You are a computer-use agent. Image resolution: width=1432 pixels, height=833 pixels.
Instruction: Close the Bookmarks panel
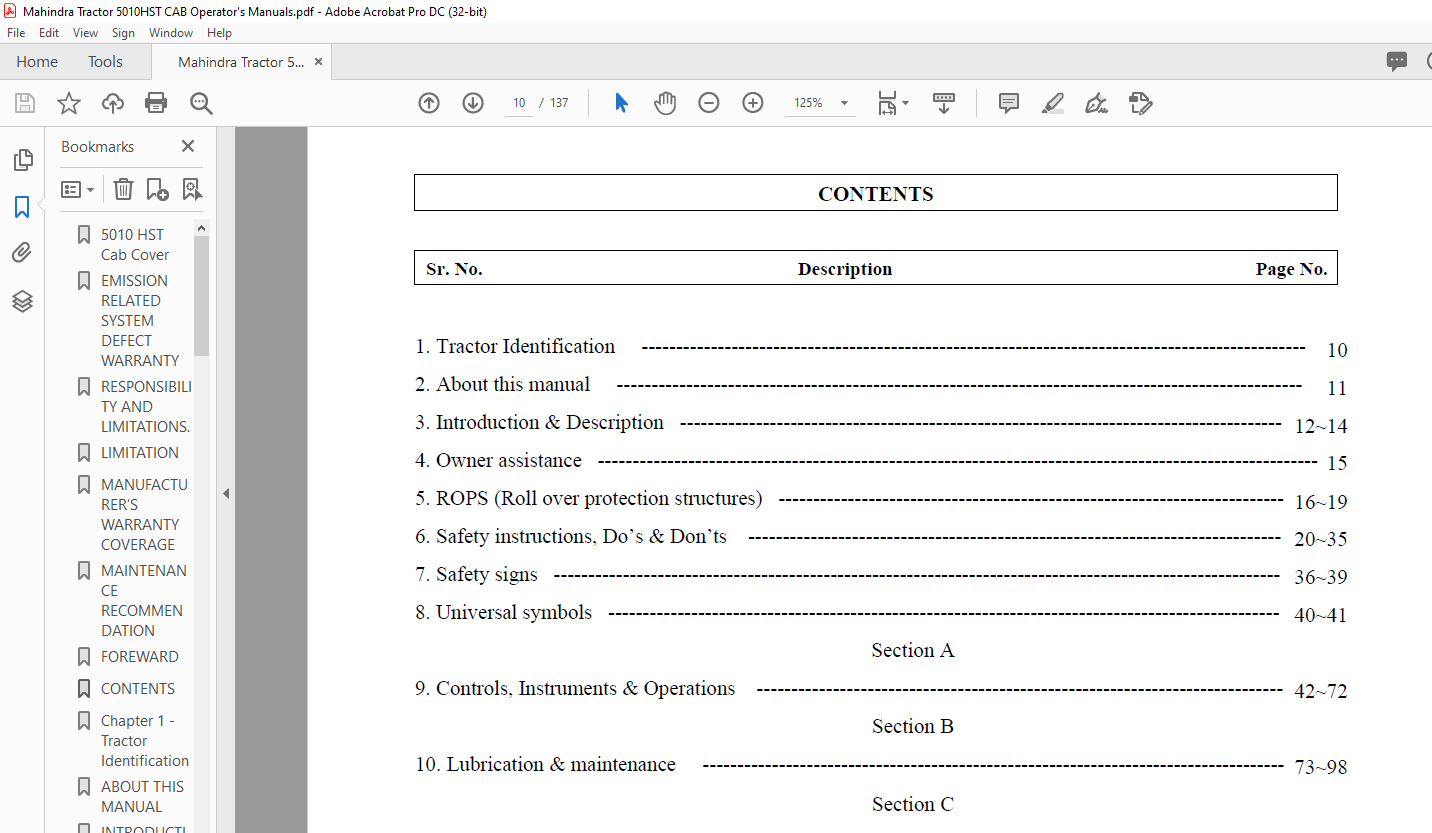[x=187, y=146]
